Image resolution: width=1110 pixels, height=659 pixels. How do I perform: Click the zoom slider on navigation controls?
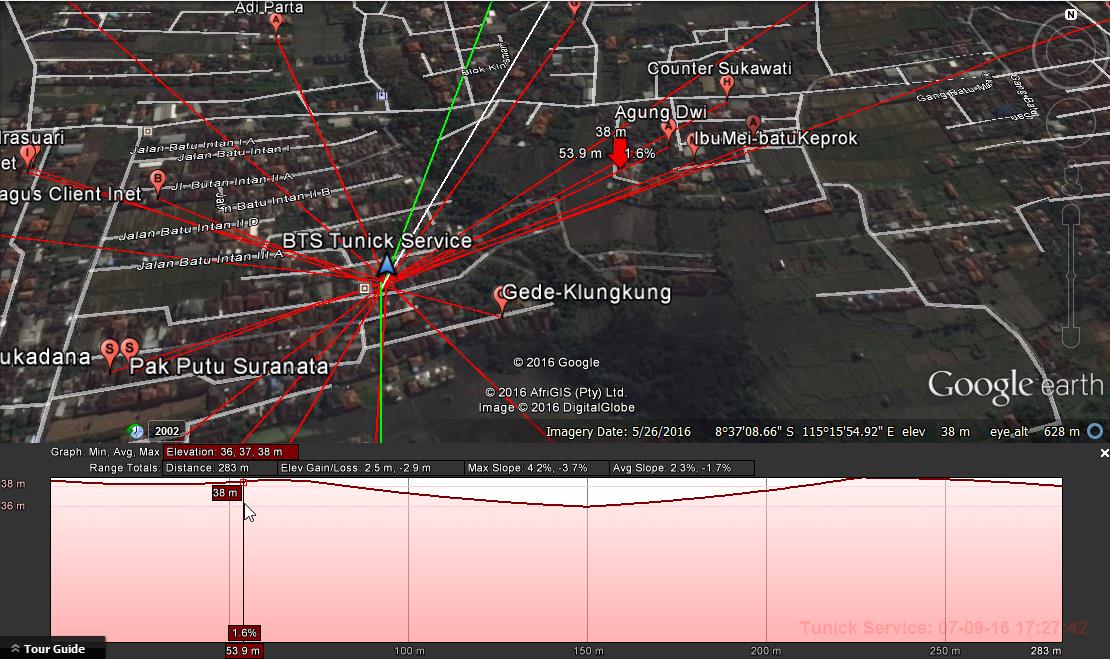1071,276
